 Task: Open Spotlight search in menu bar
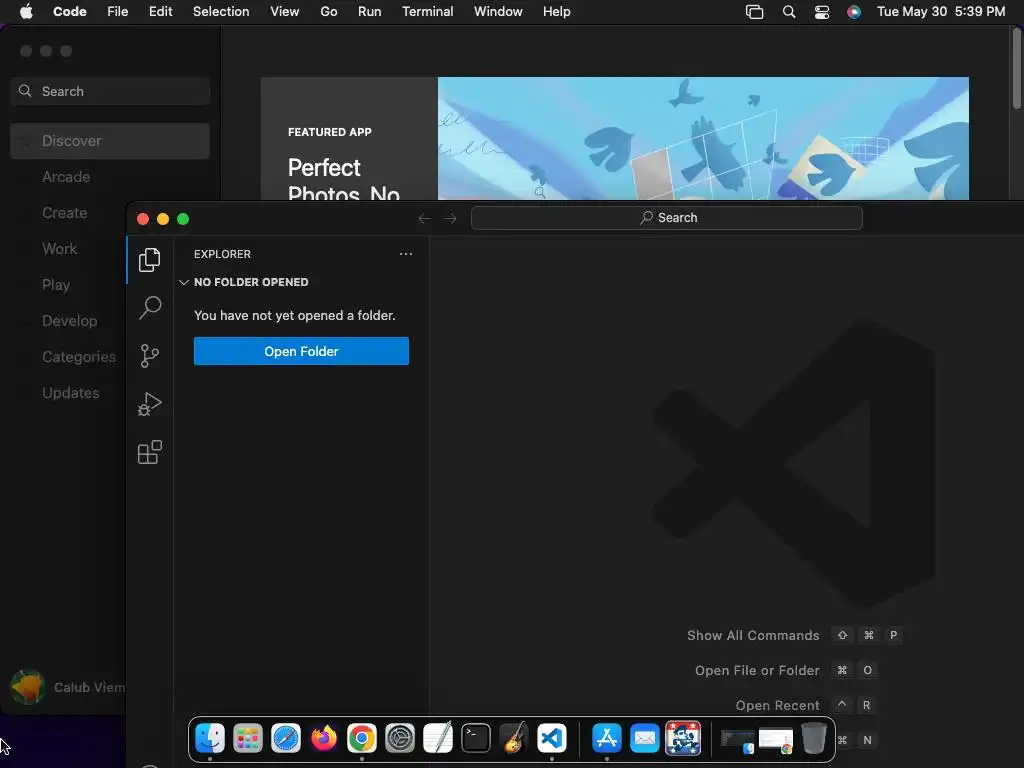tap(789, 12)
